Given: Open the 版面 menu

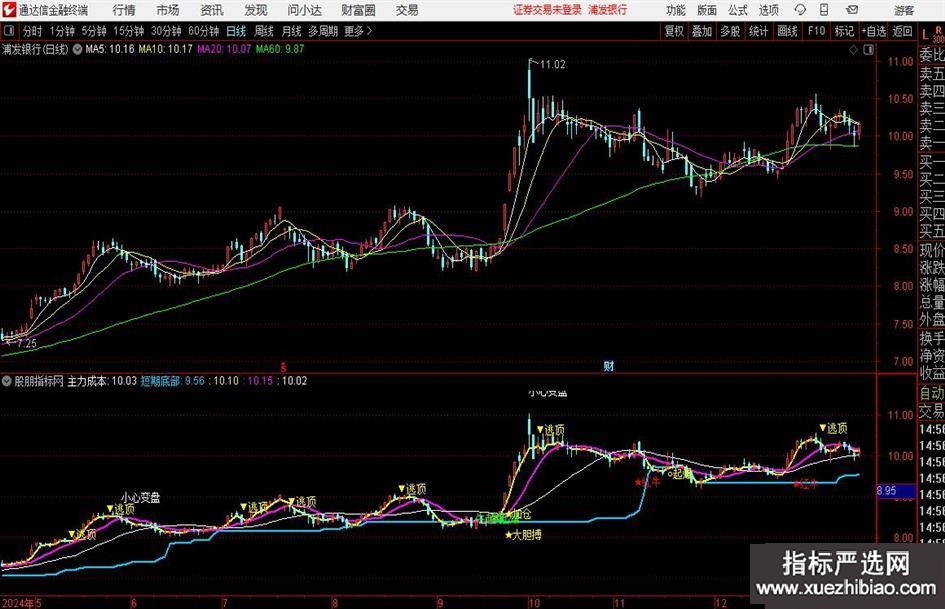Looking at the screenshot, I should 707,10.
